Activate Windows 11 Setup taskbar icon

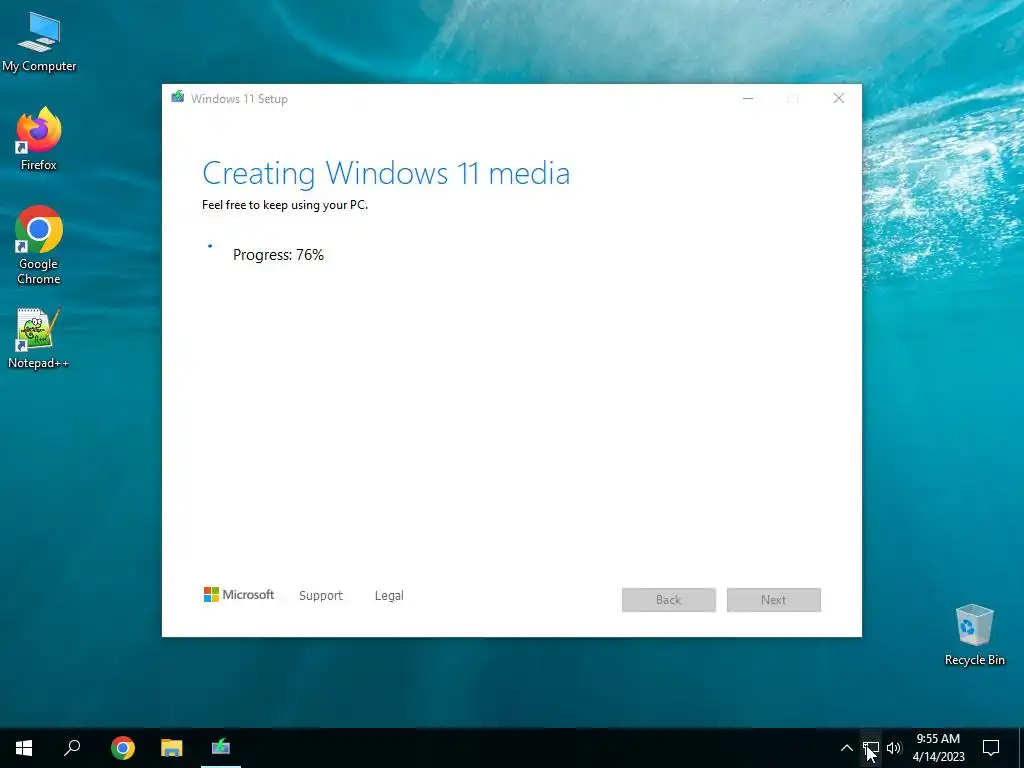(221, 748)
